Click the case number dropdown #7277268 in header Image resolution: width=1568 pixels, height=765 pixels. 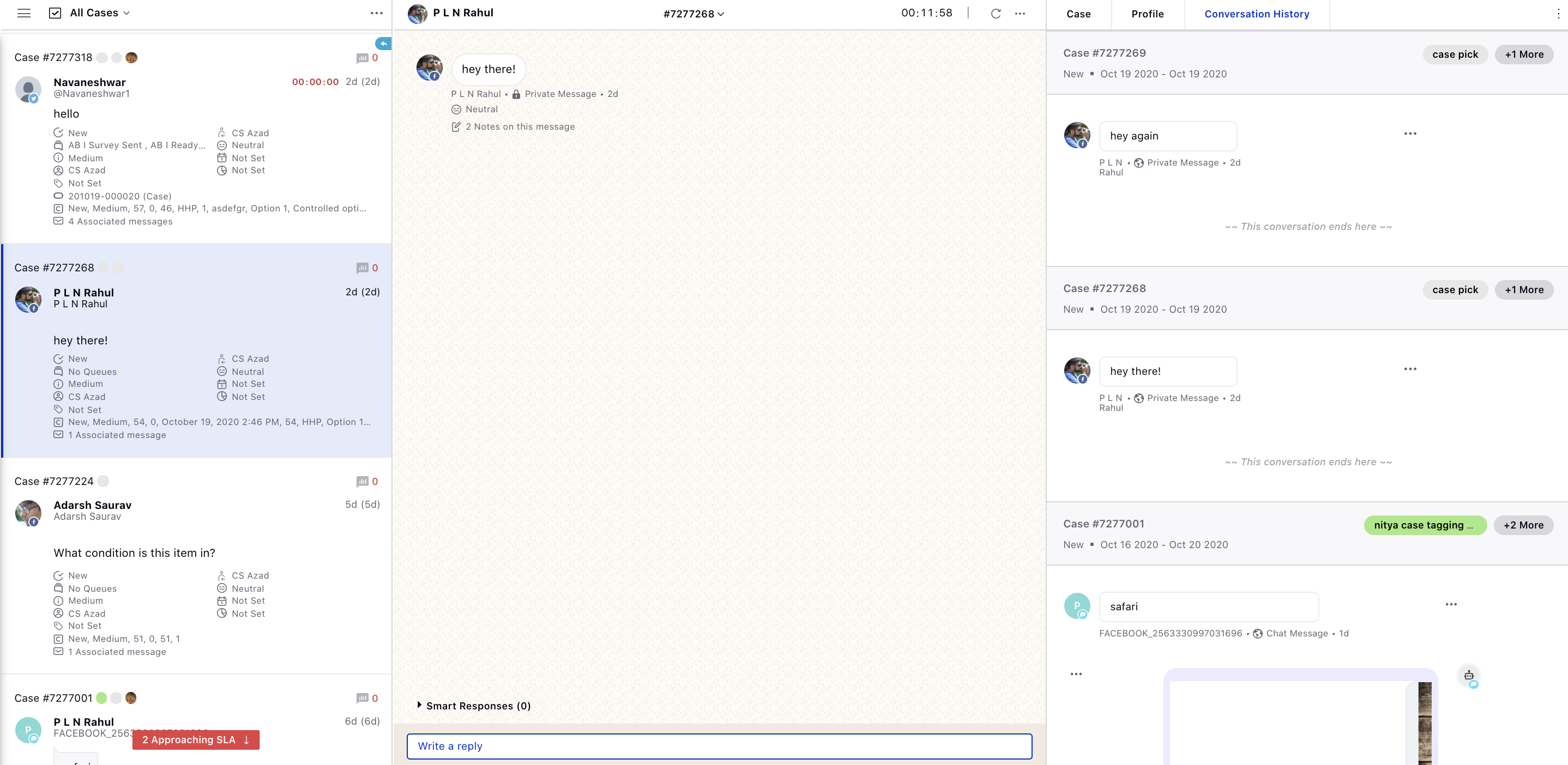click(694, 14)
